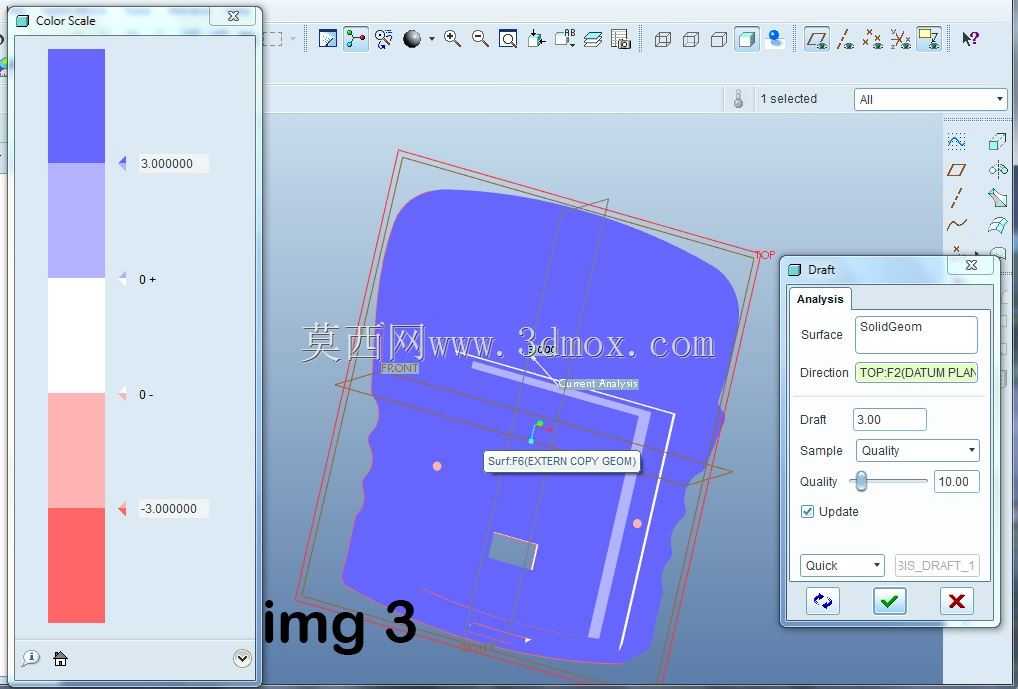Click the What's This help cursor icon
Viewport: 1018px width, 689px height.
tap(971, 39)
